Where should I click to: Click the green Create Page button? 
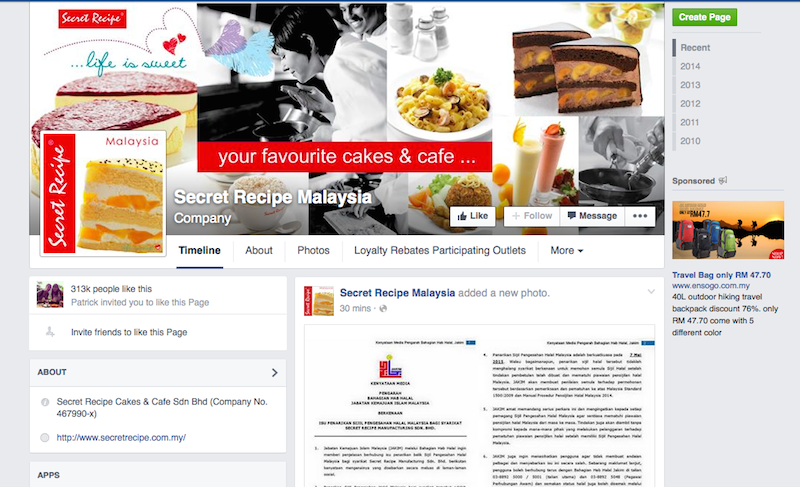(705, 17)
